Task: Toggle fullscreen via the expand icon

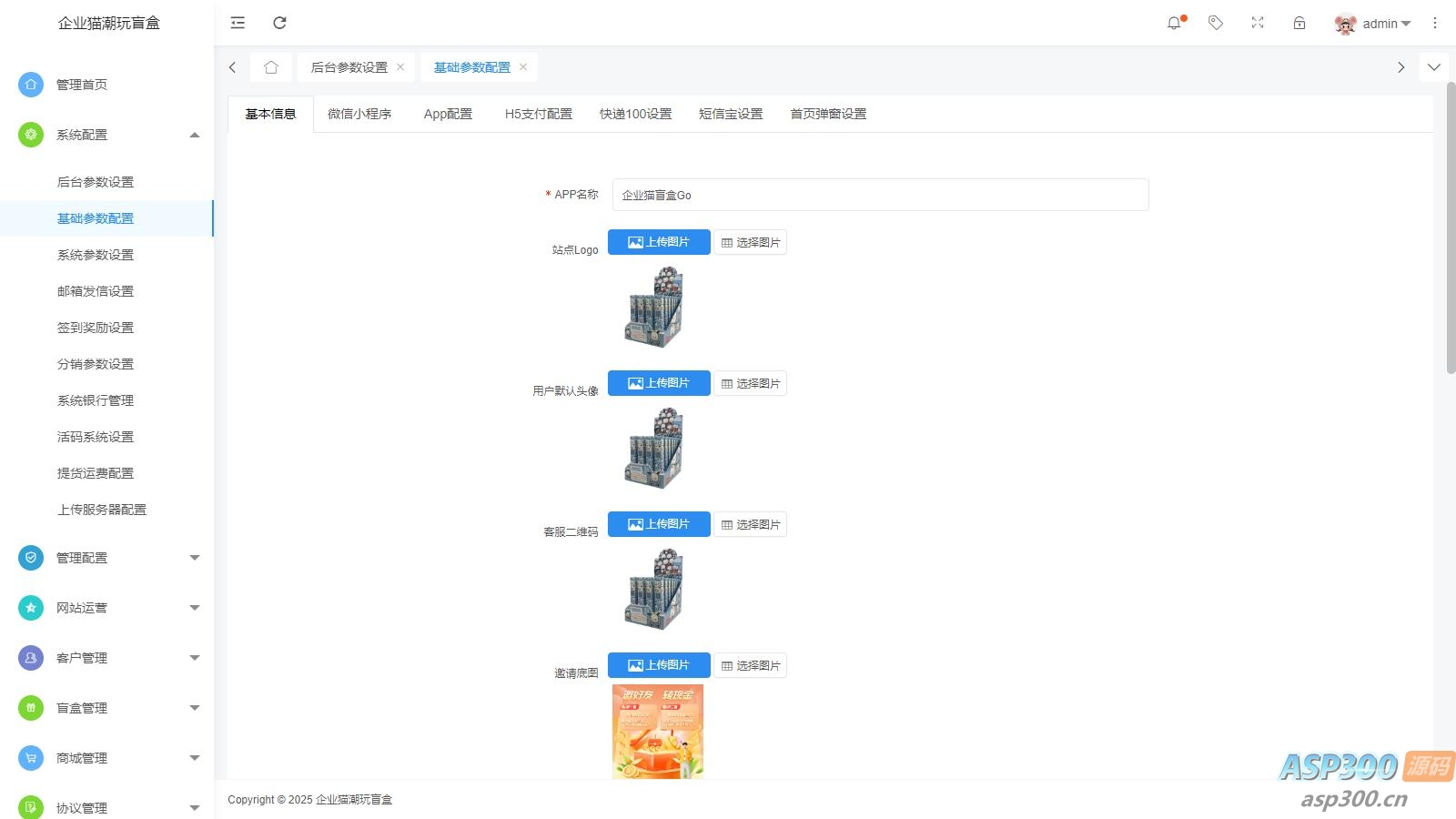Action: click(1257, 23)
